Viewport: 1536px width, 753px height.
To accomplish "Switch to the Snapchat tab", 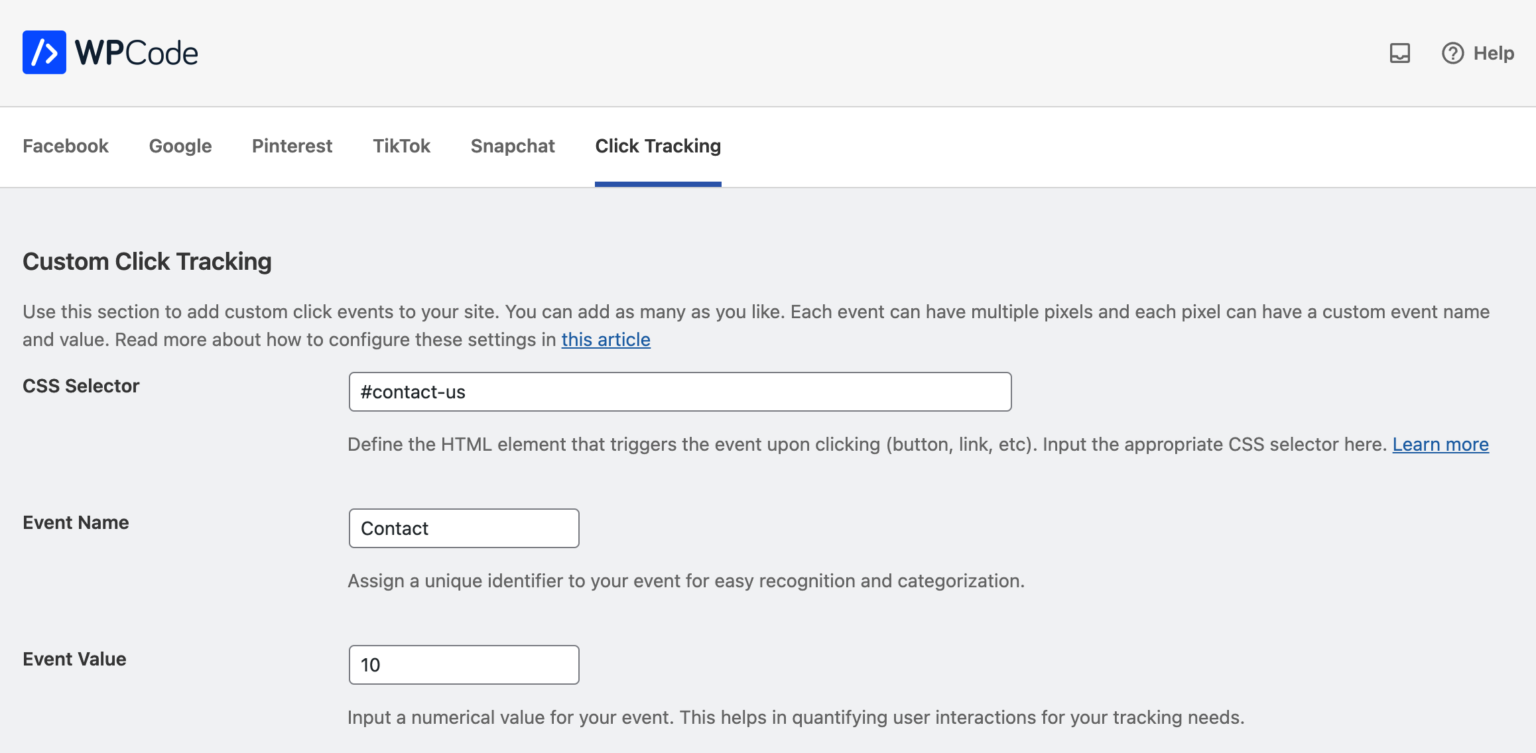I will tap(512, 146).
